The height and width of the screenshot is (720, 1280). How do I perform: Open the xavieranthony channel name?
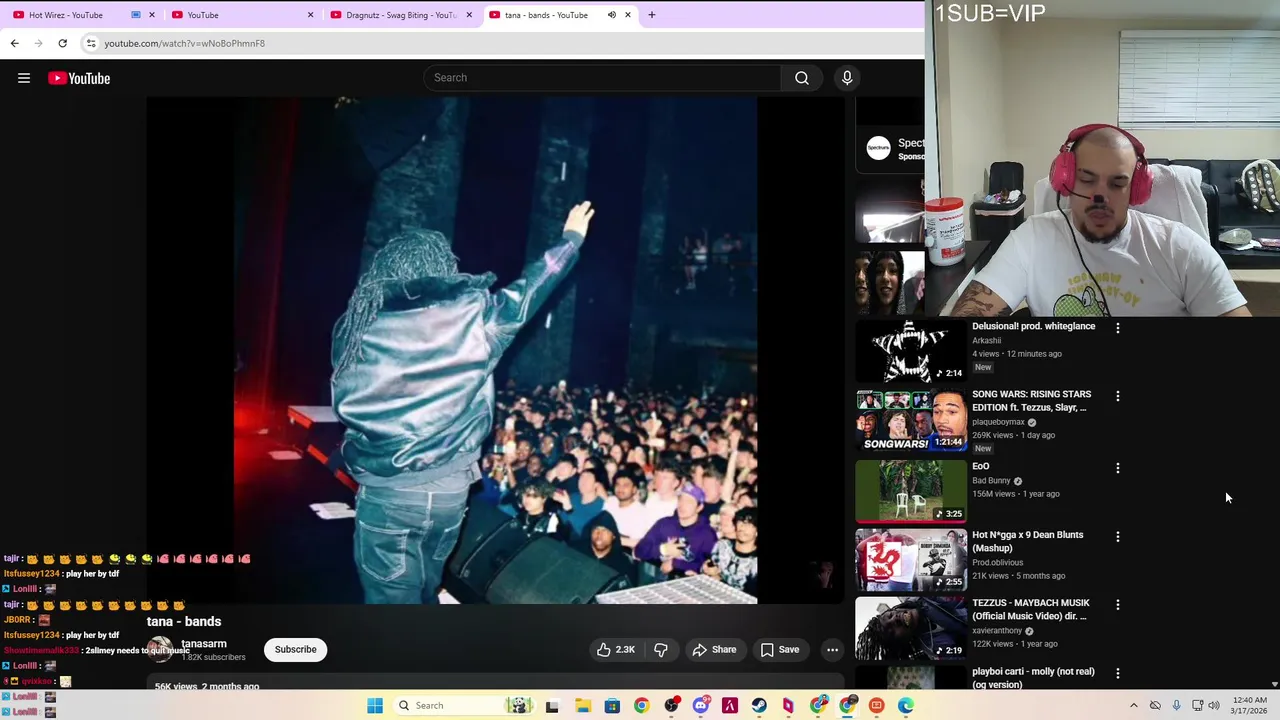click(997, 631)
